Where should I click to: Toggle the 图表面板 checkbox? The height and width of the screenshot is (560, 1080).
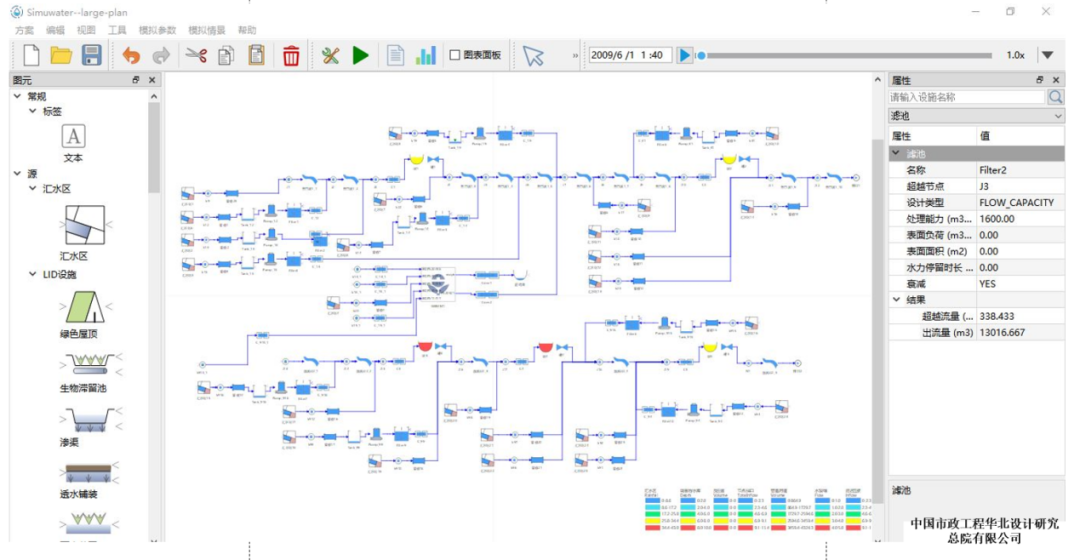coord(455,56)
